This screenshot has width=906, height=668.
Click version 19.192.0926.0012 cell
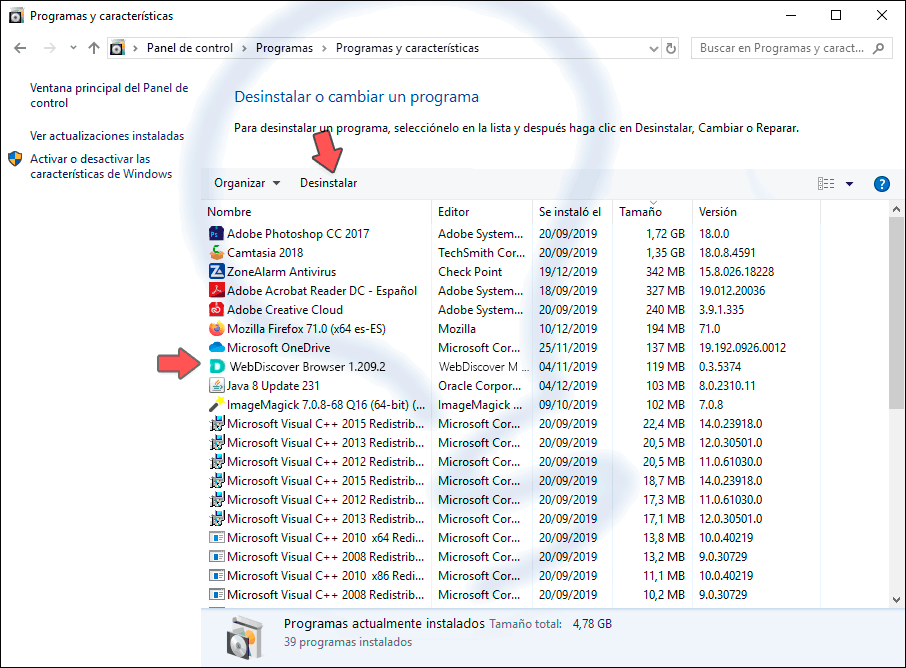point(742,348)
